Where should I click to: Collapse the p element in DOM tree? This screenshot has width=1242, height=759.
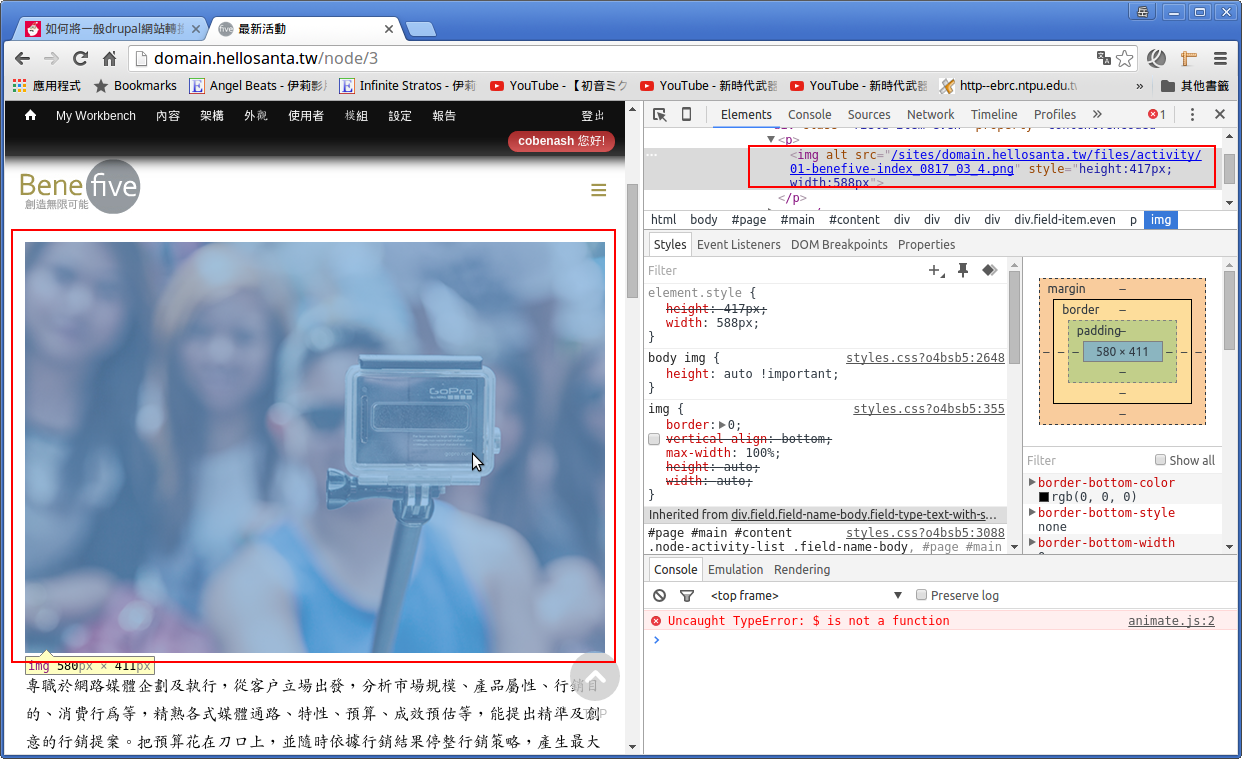[x=771, y=140]
